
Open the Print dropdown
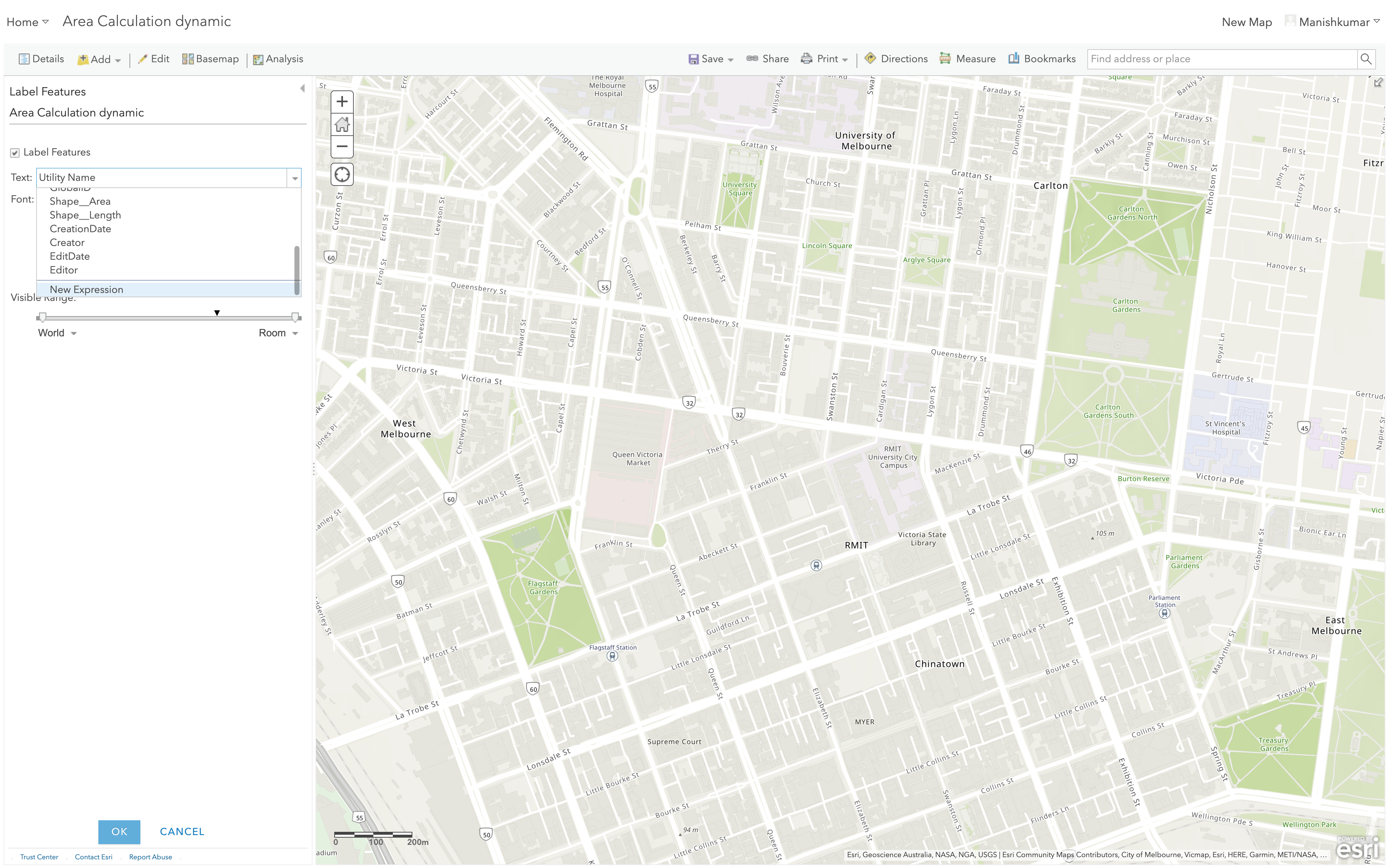tap(824, 59)
